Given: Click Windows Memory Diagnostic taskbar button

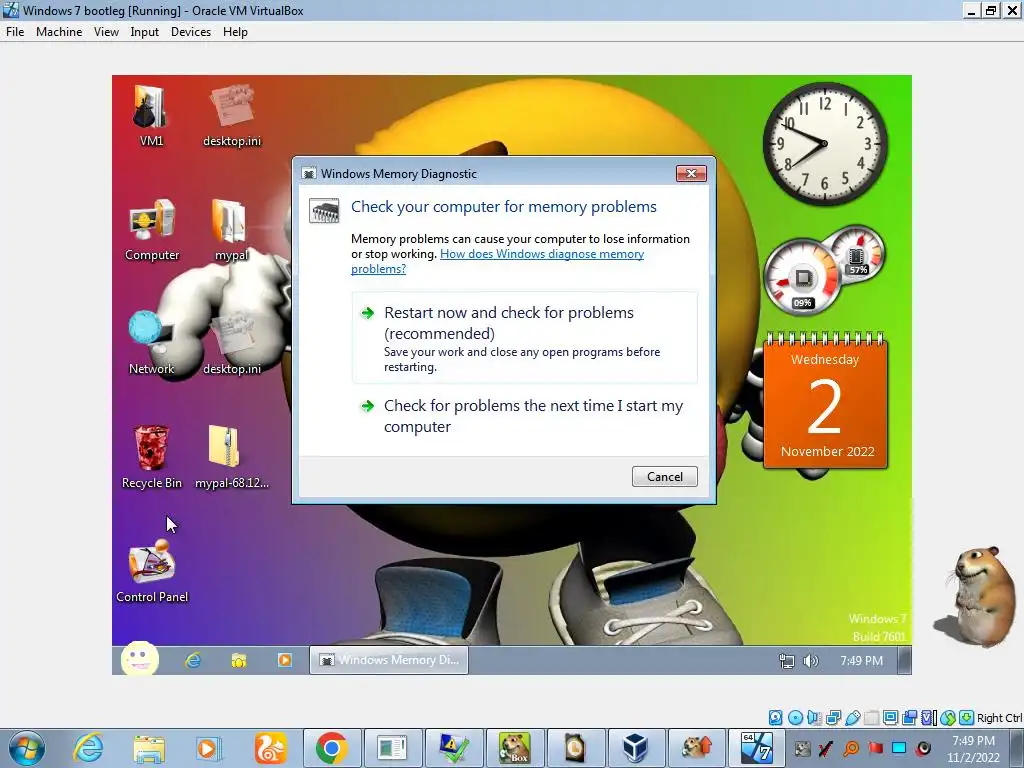Looking at the screenshot, I should point(389,660).
